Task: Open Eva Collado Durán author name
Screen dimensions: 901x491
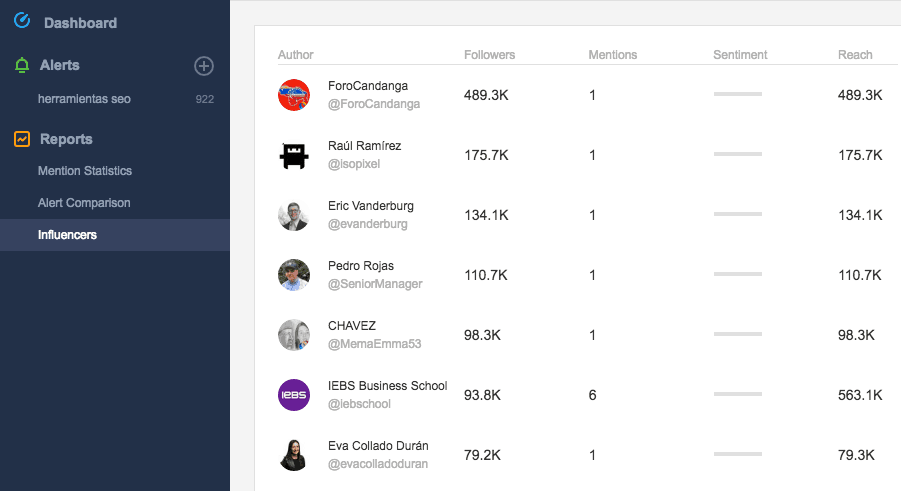Action: [378, 446]
